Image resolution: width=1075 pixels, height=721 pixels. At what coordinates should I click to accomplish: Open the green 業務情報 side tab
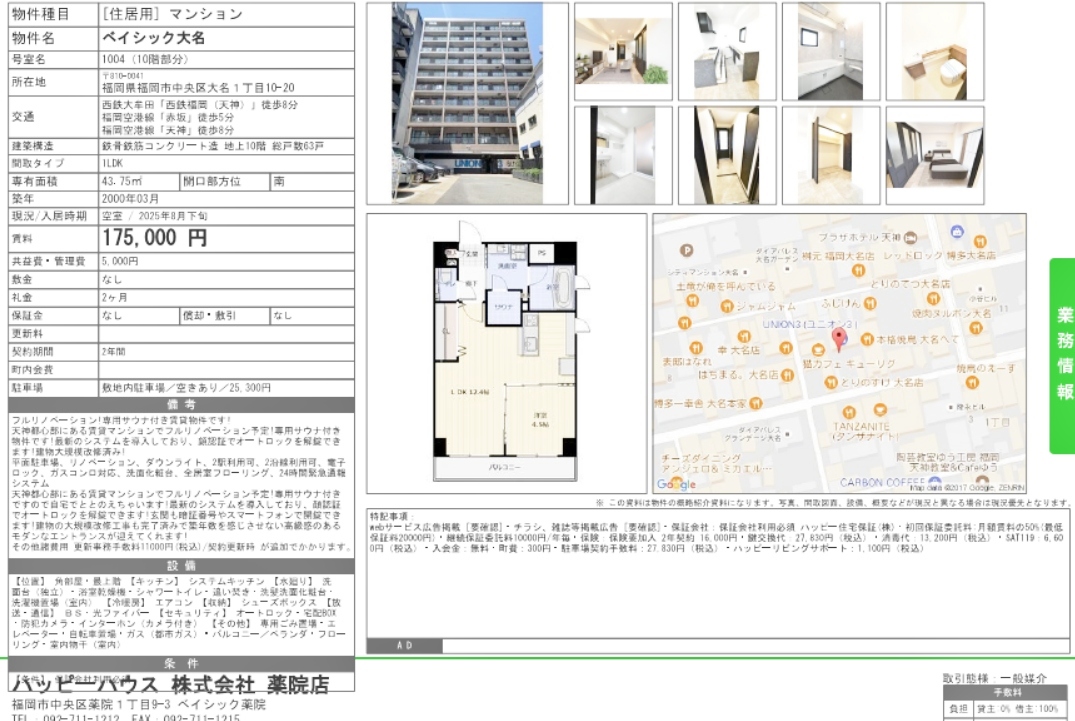pyautogui.click(x=1061, y=355)
